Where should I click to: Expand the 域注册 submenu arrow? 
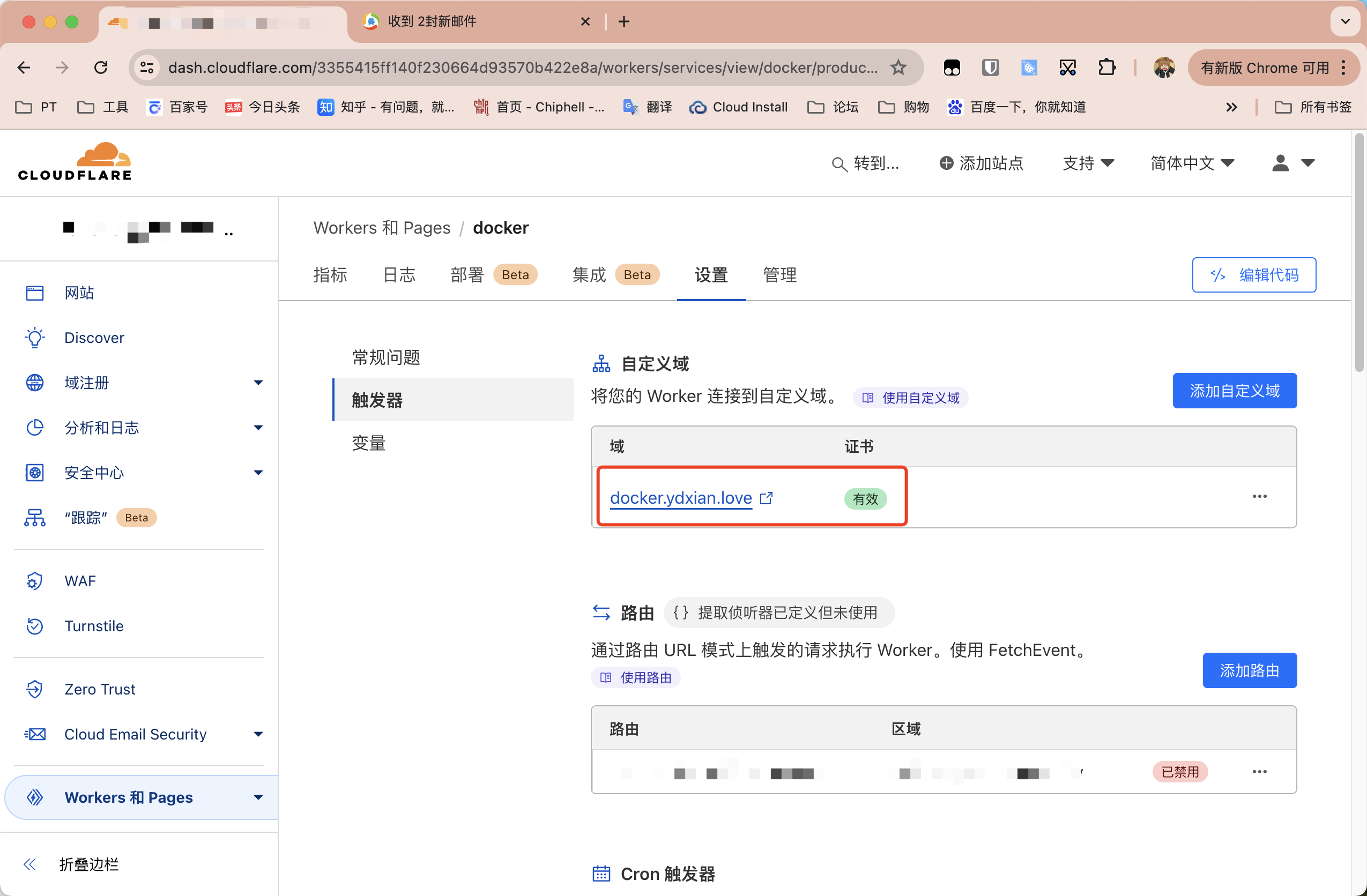pyautogui.click(x=258, y=382)
